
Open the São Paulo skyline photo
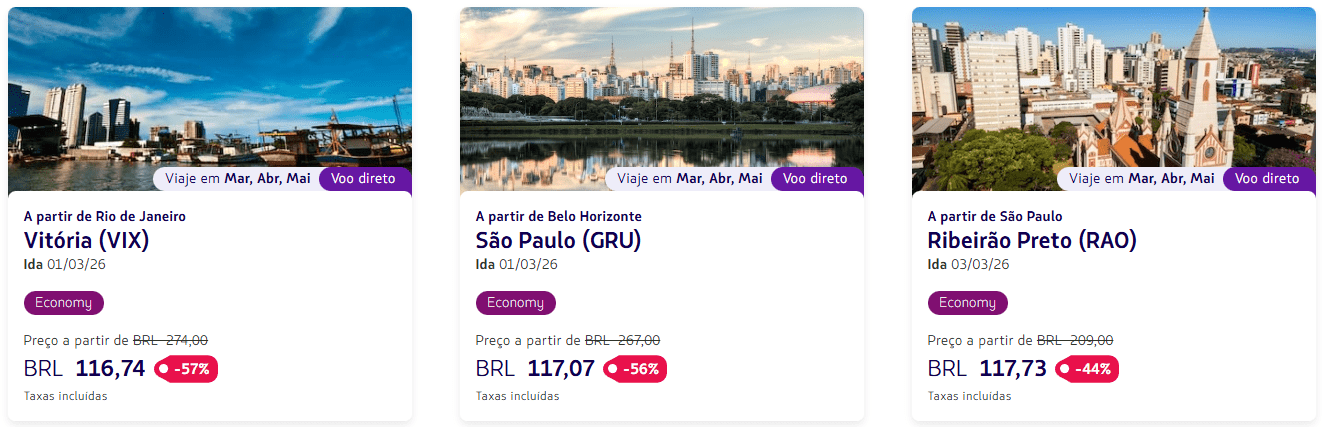[661, 90]
